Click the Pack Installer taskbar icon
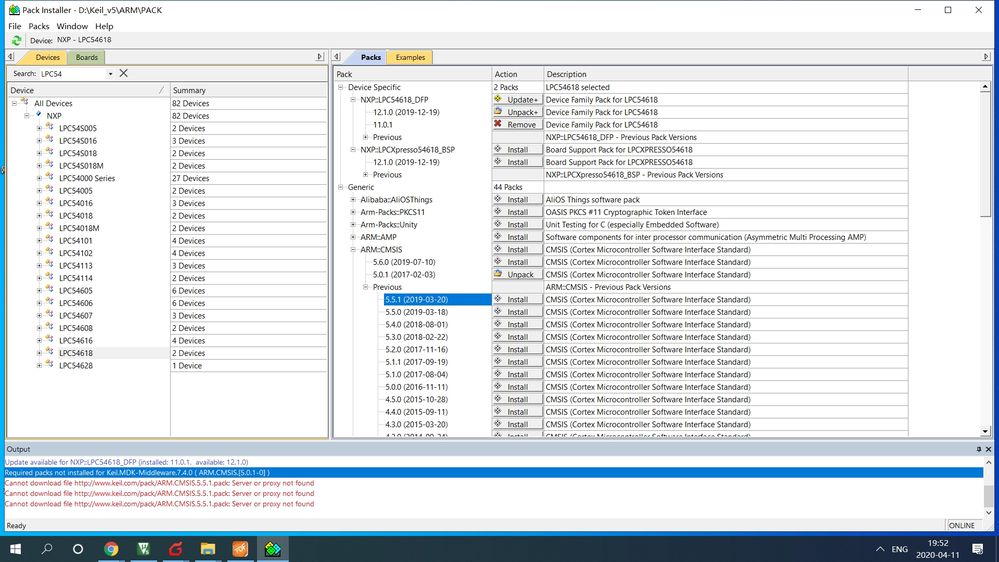 [x=273, y=549]
